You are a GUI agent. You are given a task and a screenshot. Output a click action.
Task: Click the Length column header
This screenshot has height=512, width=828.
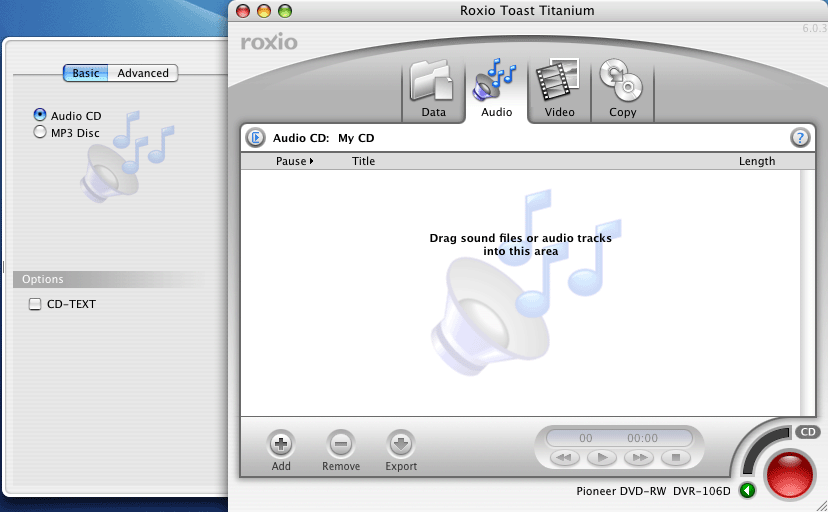[757, 161]
